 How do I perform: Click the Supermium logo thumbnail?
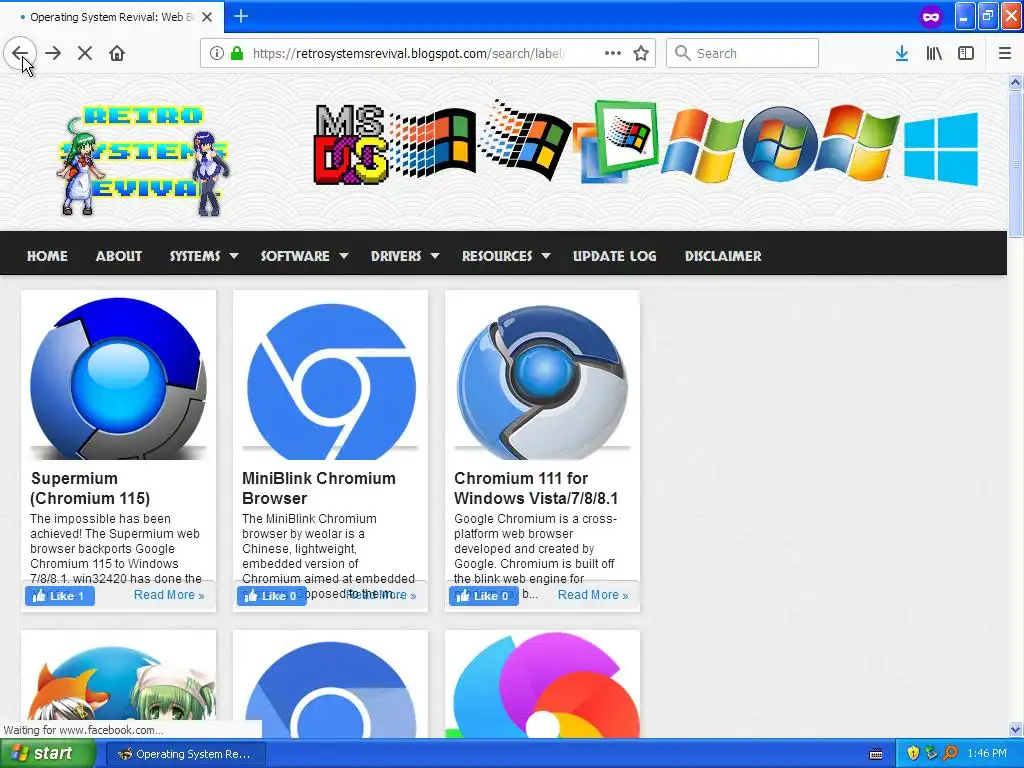coord(118,379)
